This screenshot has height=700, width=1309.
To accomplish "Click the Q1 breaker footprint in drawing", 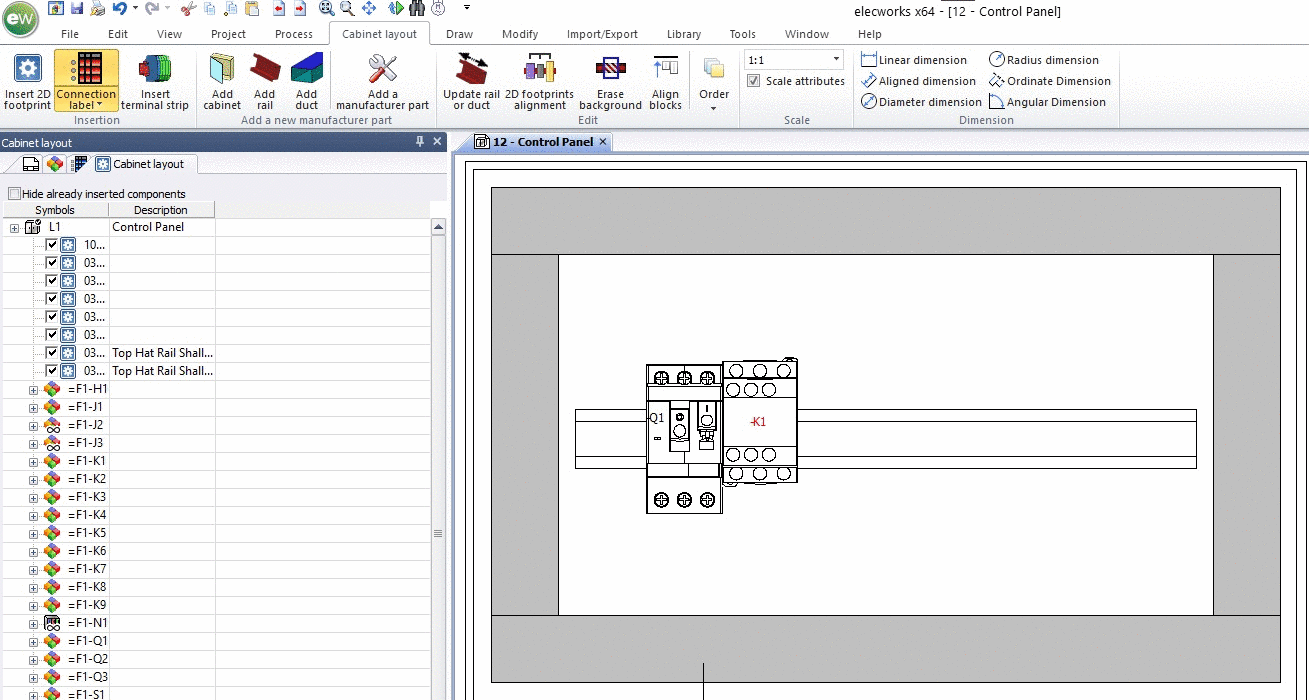I will click(x=684, y=439).
